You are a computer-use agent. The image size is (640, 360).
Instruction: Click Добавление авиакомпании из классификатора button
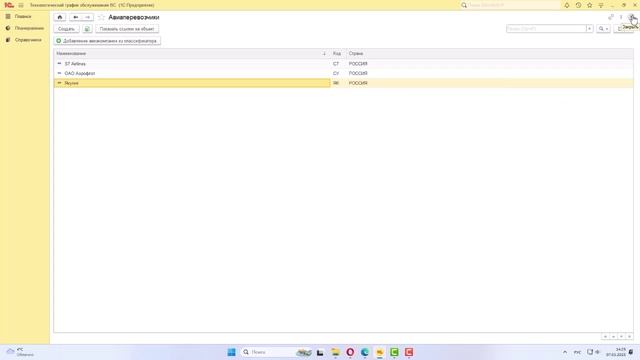(x=107, y=41)
